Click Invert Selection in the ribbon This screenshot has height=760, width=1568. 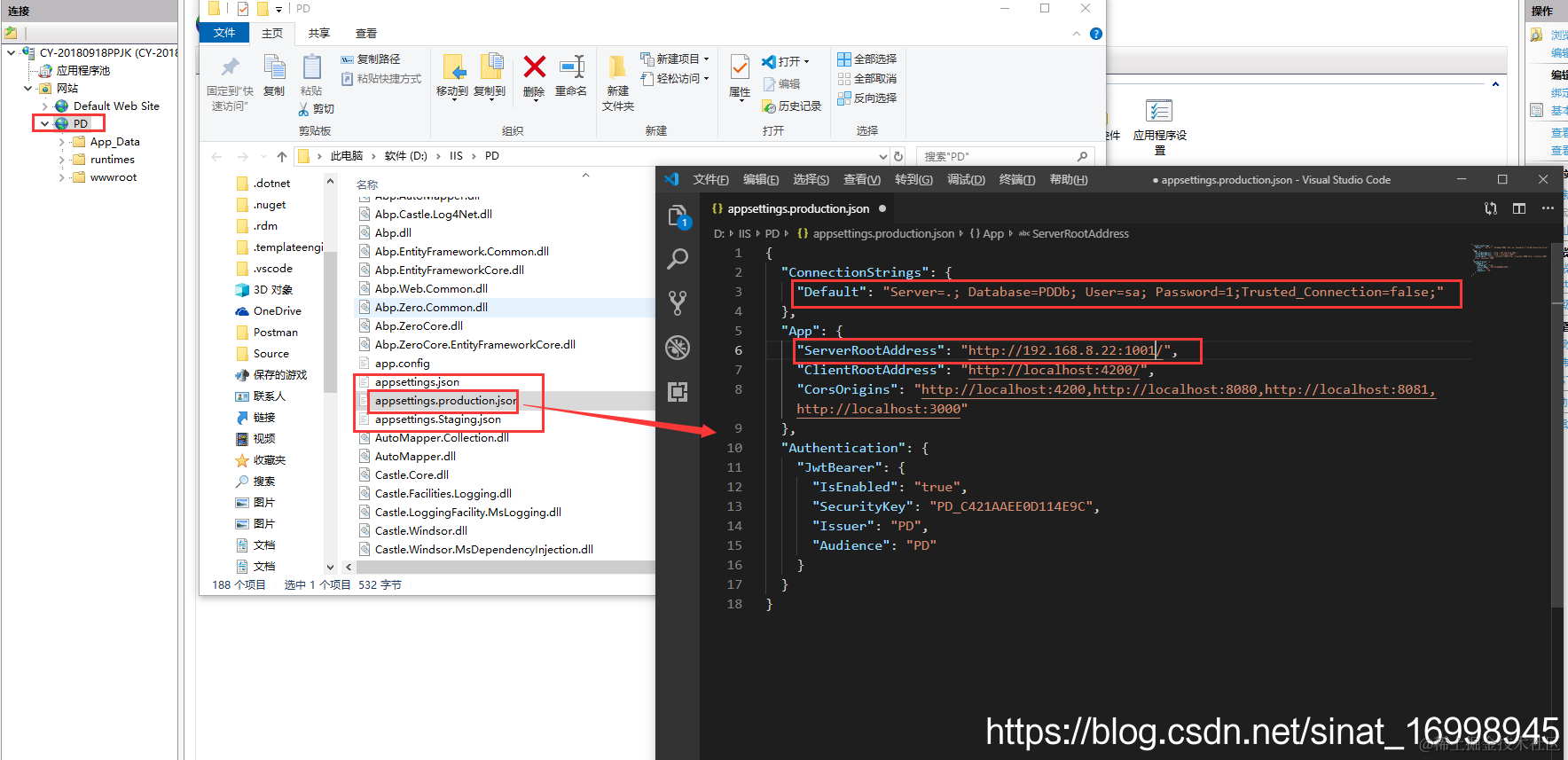pos(867,98)
